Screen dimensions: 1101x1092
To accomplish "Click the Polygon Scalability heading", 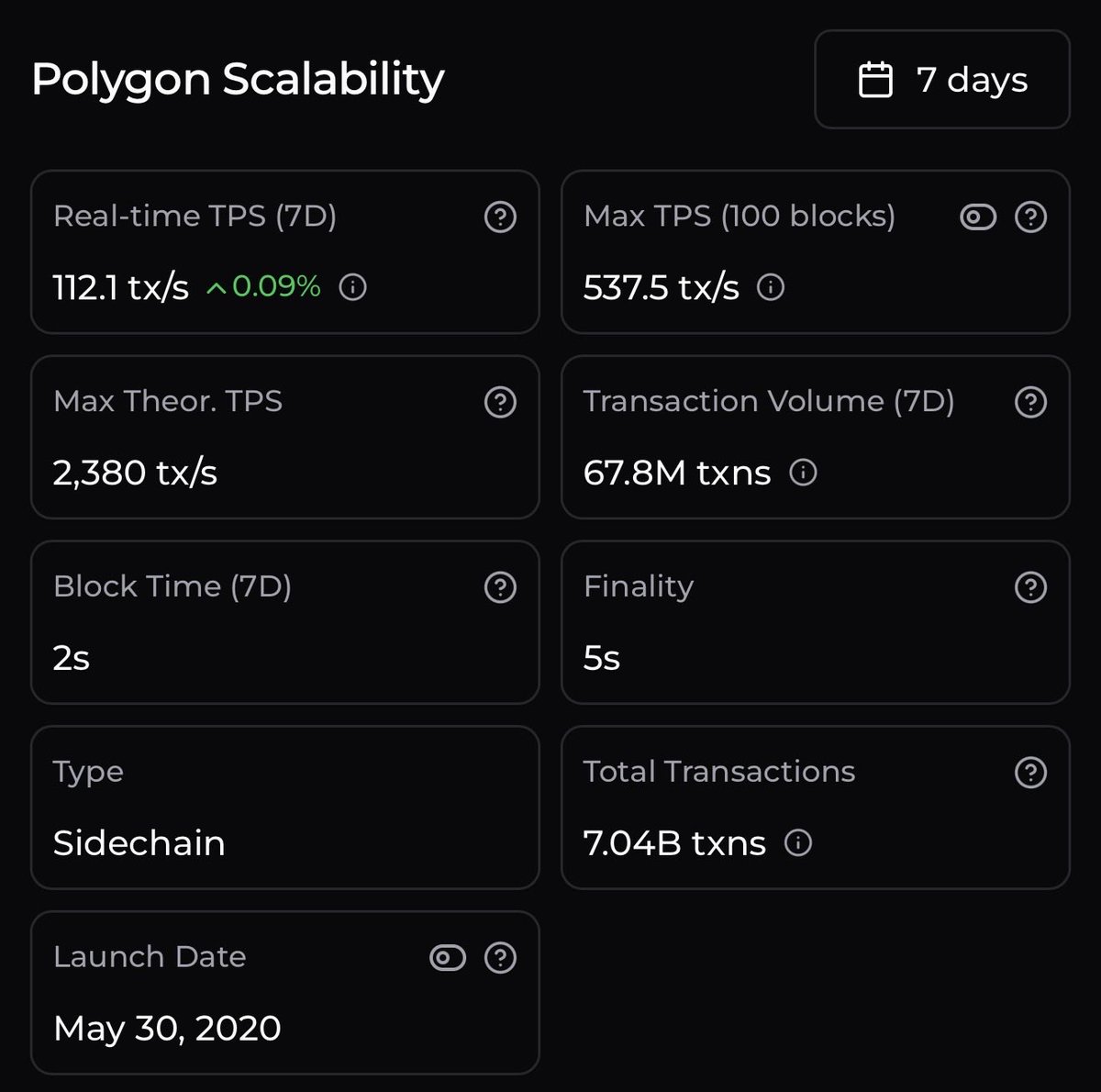I will point(238,80).
